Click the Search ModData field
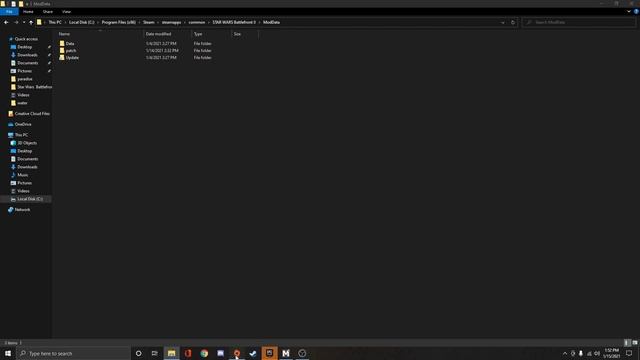 click(x=579, y=22)
